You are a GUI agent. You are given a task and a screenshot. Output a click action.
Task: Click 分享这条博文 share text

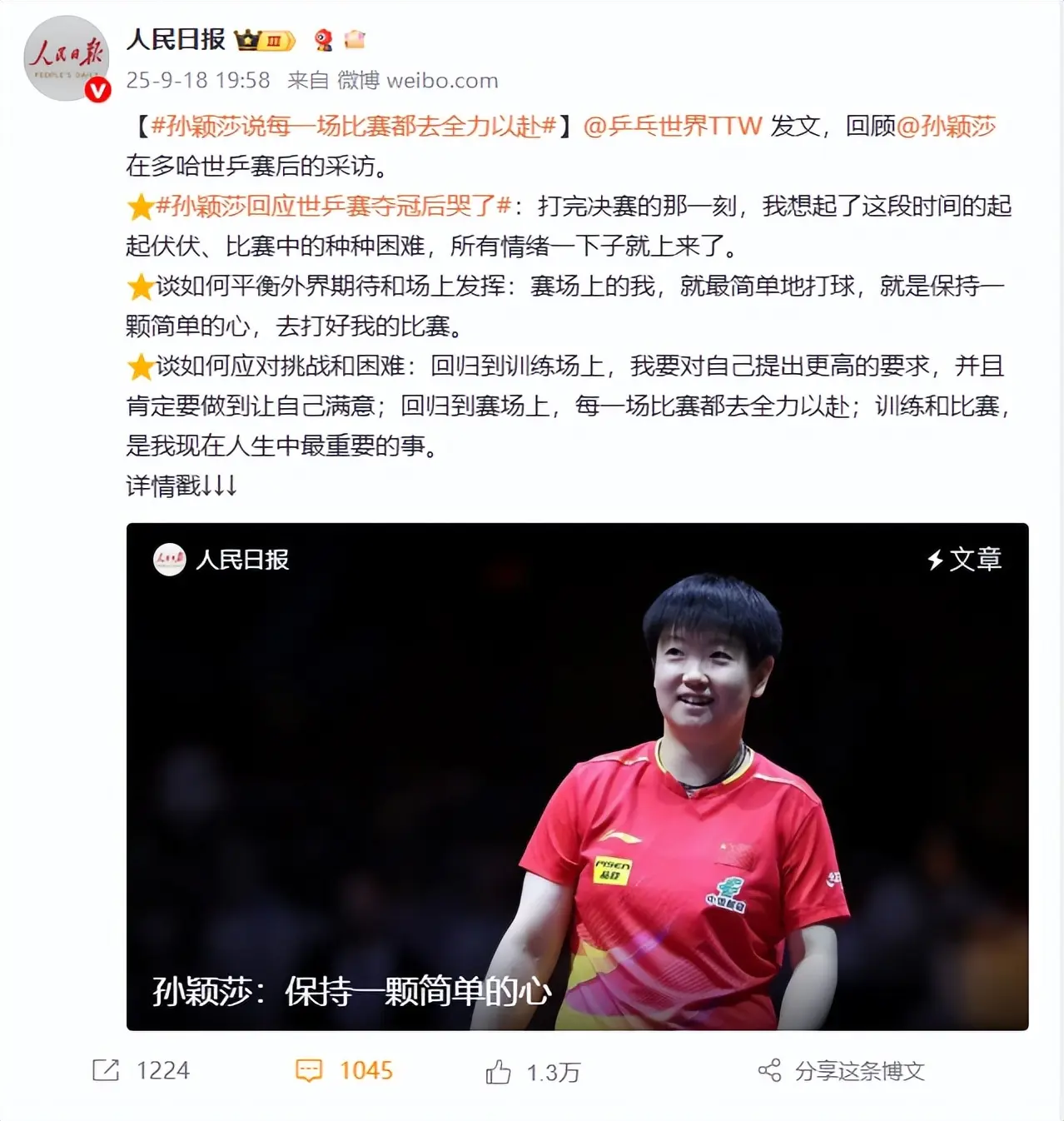[860, 1071]
